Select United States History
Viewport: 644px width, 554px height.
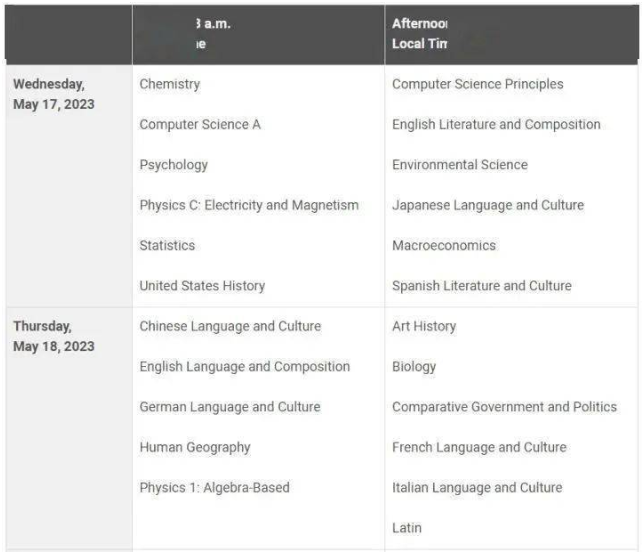point(202,285)
